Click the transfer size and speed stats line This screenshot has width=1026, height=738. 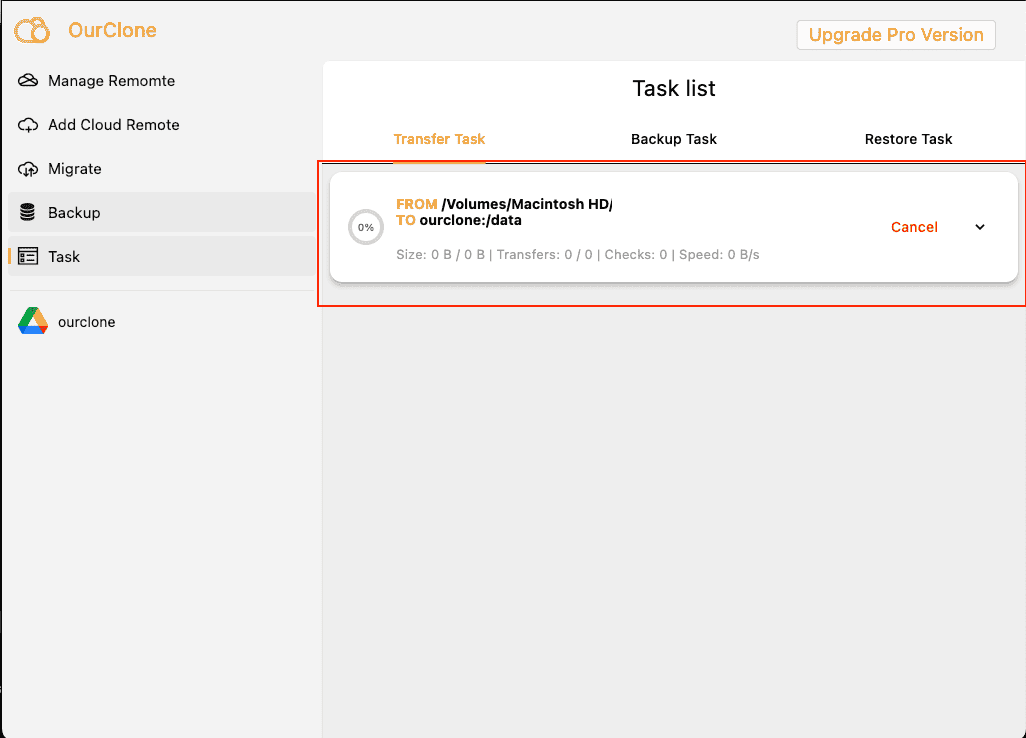[578, 255]
